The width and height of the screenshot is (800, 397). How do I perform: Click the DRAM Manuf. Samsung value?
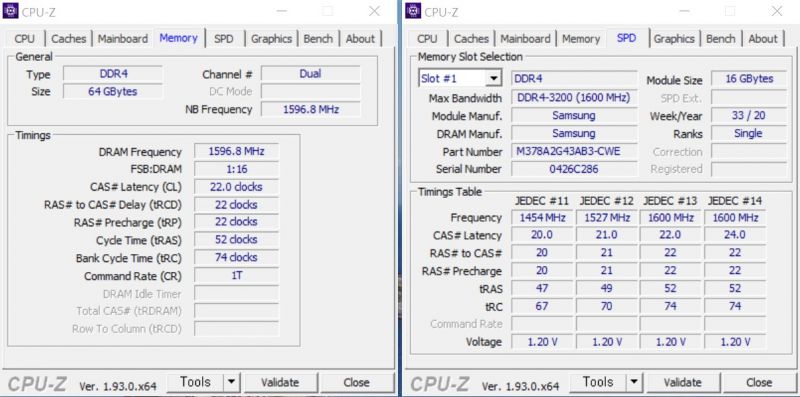(574, 133)
